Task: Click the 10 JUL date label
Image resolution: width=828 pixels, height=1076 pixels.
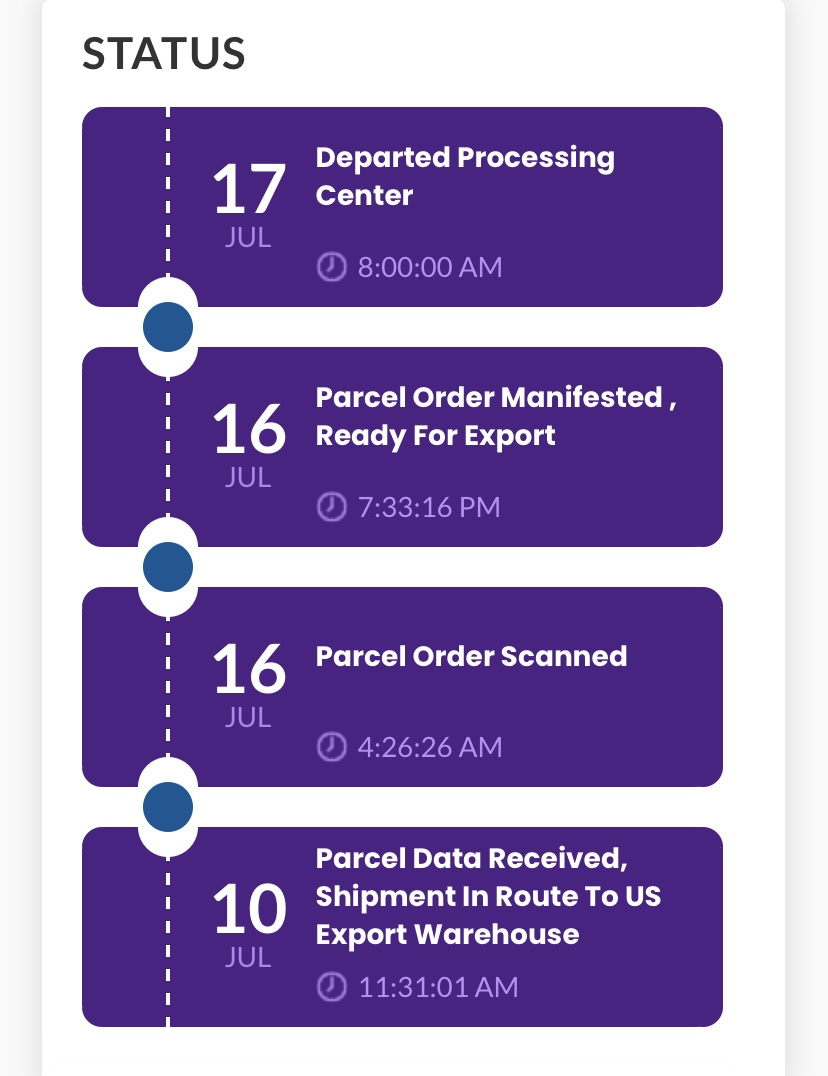Action: coord(248,926)
